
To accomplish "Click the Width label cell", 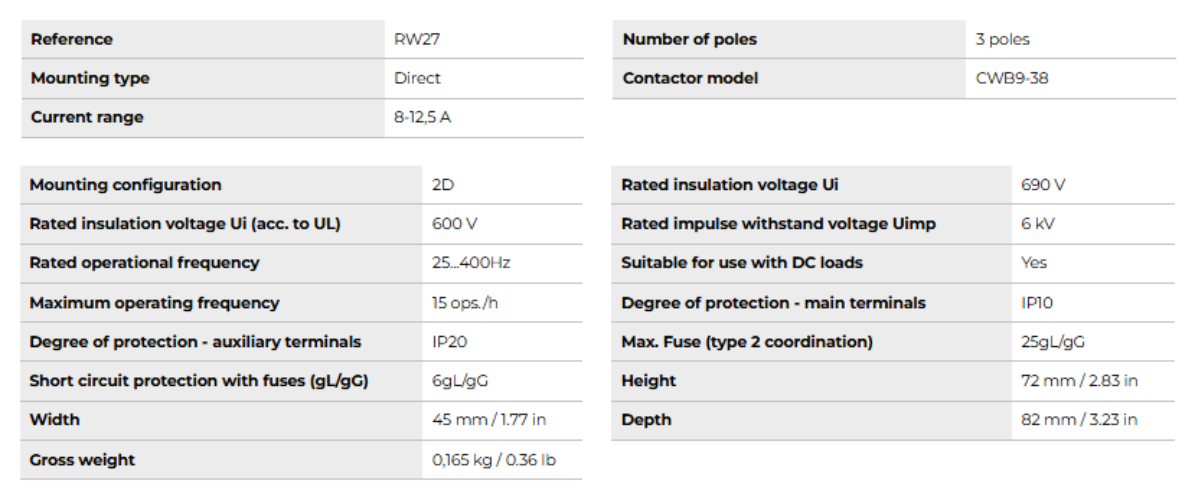I will [54, 420].
